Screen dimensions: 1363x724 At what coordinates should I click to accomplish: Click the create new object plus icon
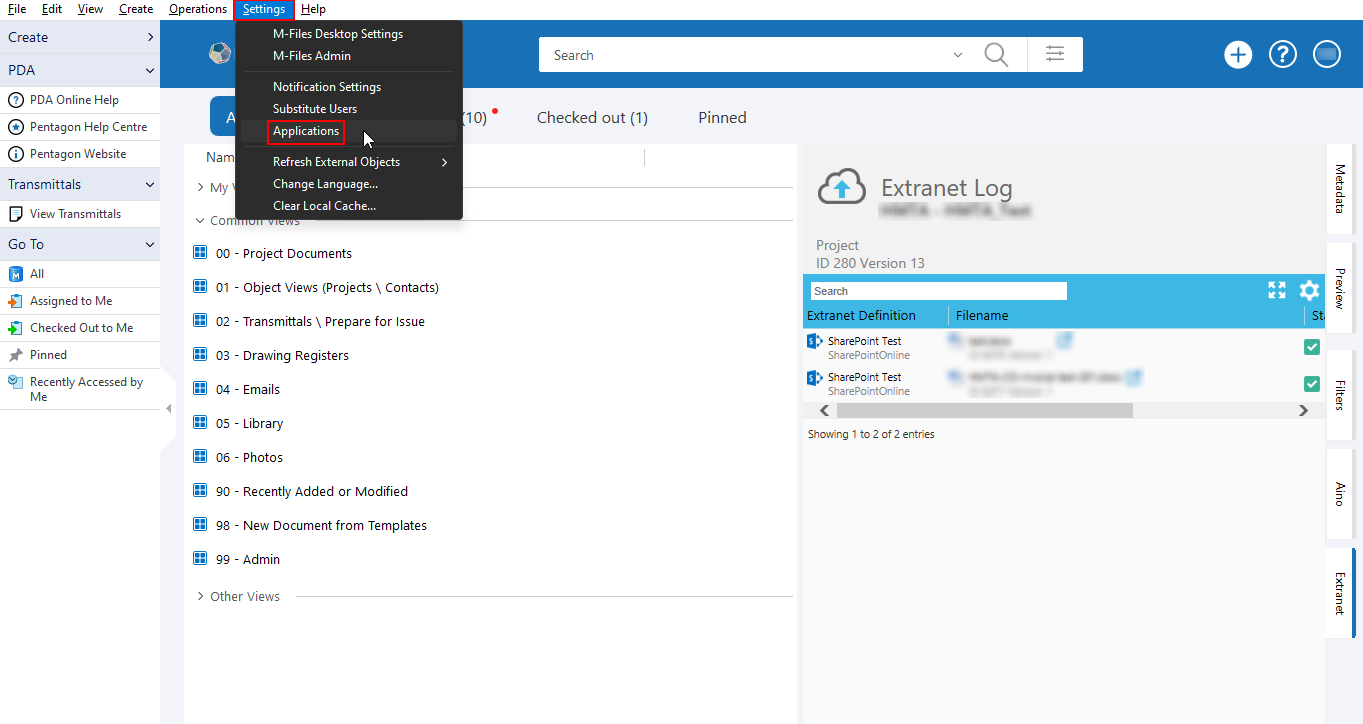(x=1238, y=55)
